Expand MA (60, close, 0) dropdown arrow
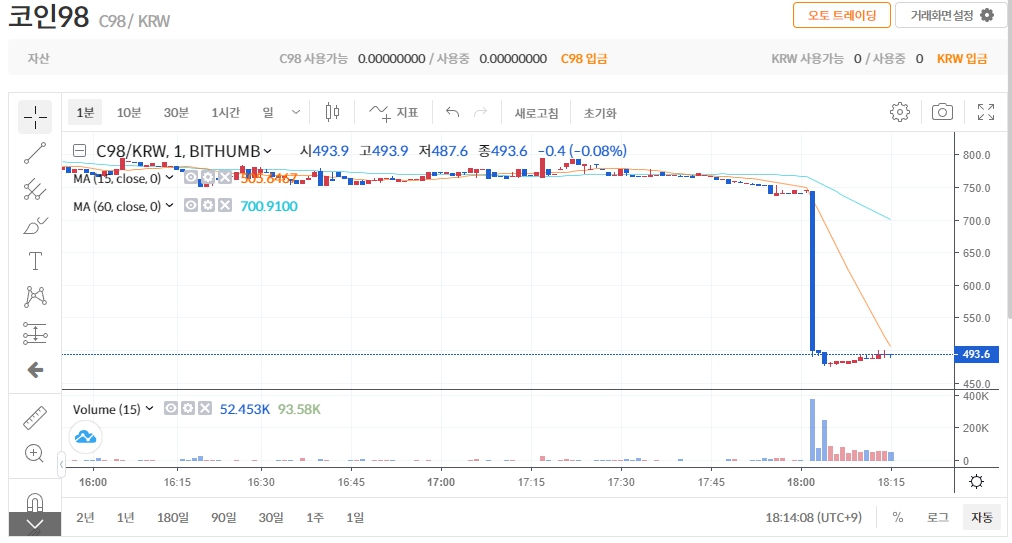Viewport: 1012px width, 543px height. click(x=170, y=205)
